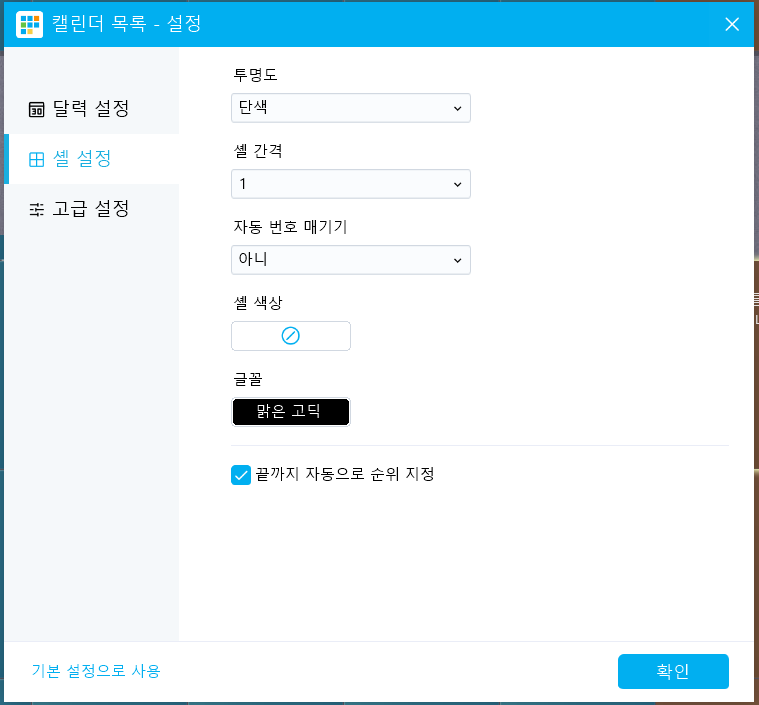Screen dimensions: 759x705
Task: Expand the 셀 간격 dropdown showing 1
Action: pos(350,184)
